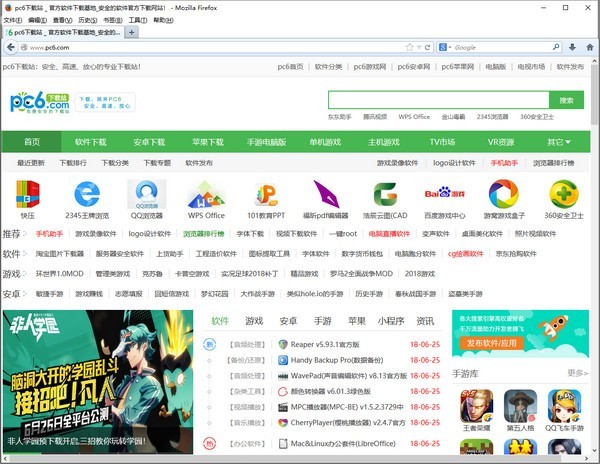Click the green 搜索 button
600x464 pixels.
[x=566, y=100]
